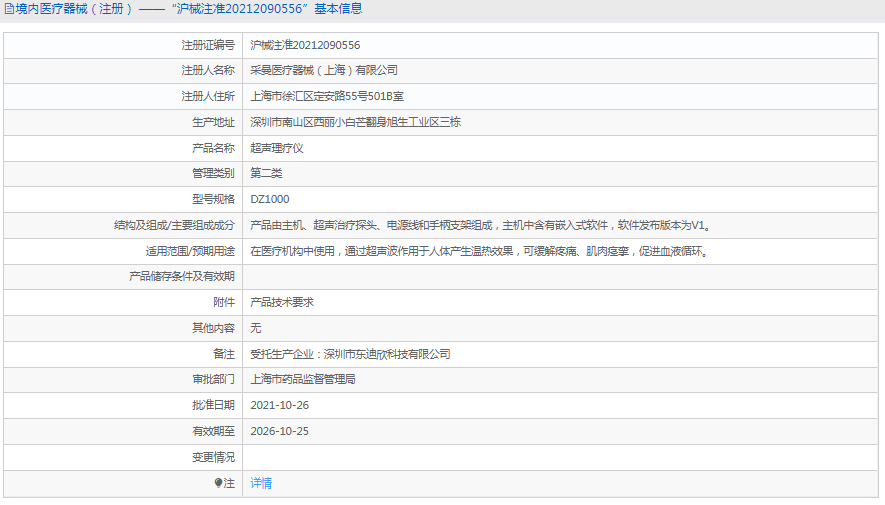This screenshot has width=885, height=505.
Task: Click the structure description starting 产品由主机
Action: [x=481, y=225]
